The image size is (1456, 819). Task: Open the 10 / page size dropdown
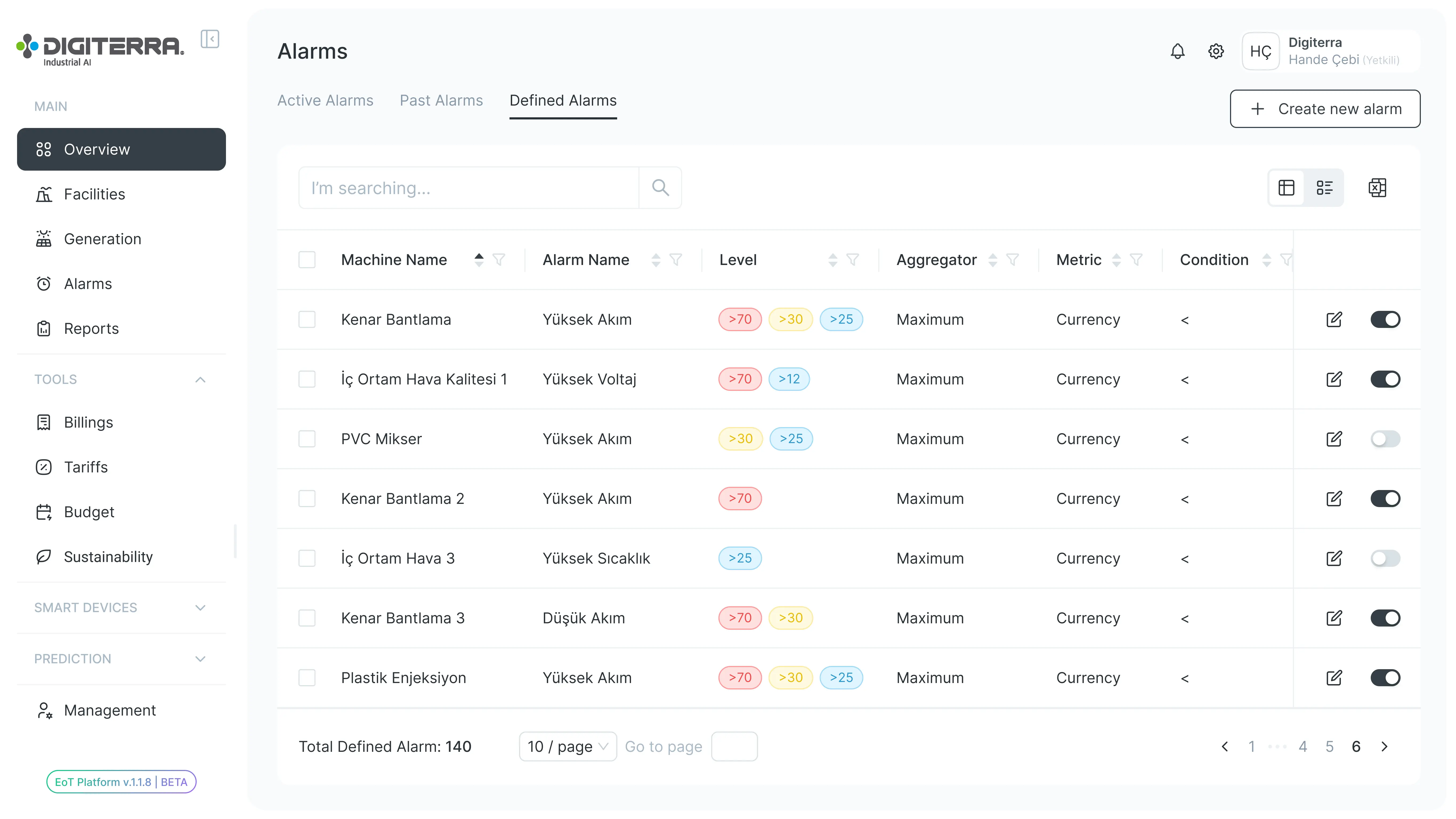click(x=568, y=746)
